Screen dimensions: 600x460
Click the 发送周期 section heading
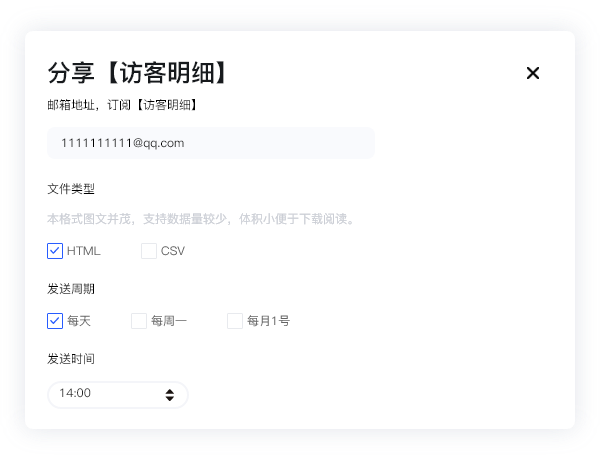tap(71, 289)
